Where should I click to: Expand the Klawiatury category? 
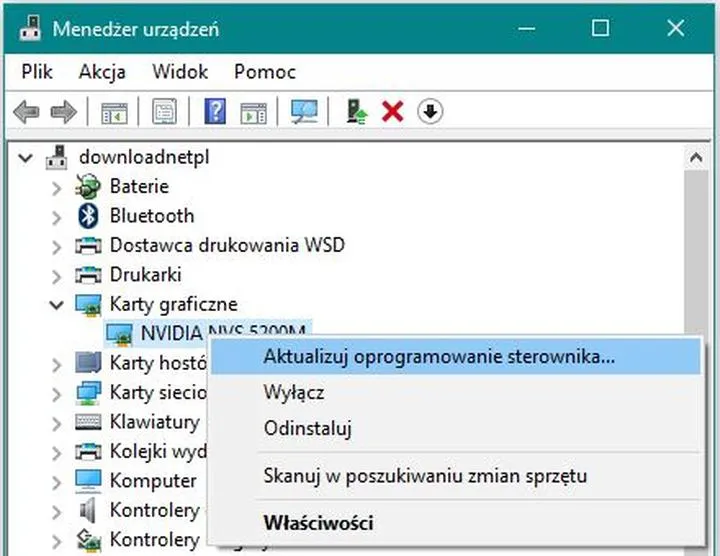56,423
